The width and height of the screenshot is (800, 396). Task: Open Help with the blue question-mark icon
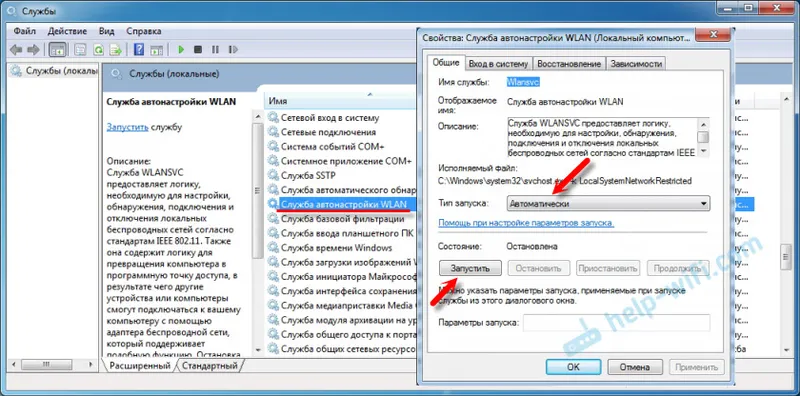(138, 50)
